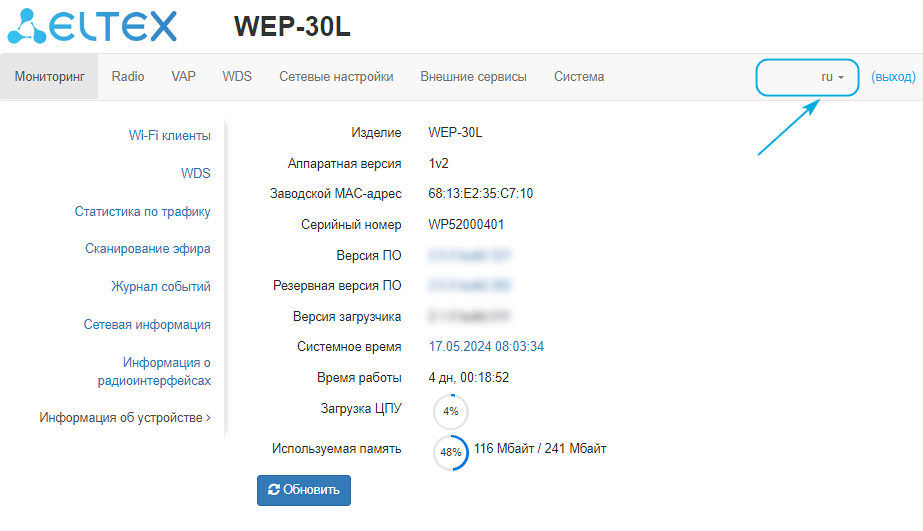Click the 4% CPU load gauge

click(451, 411)
